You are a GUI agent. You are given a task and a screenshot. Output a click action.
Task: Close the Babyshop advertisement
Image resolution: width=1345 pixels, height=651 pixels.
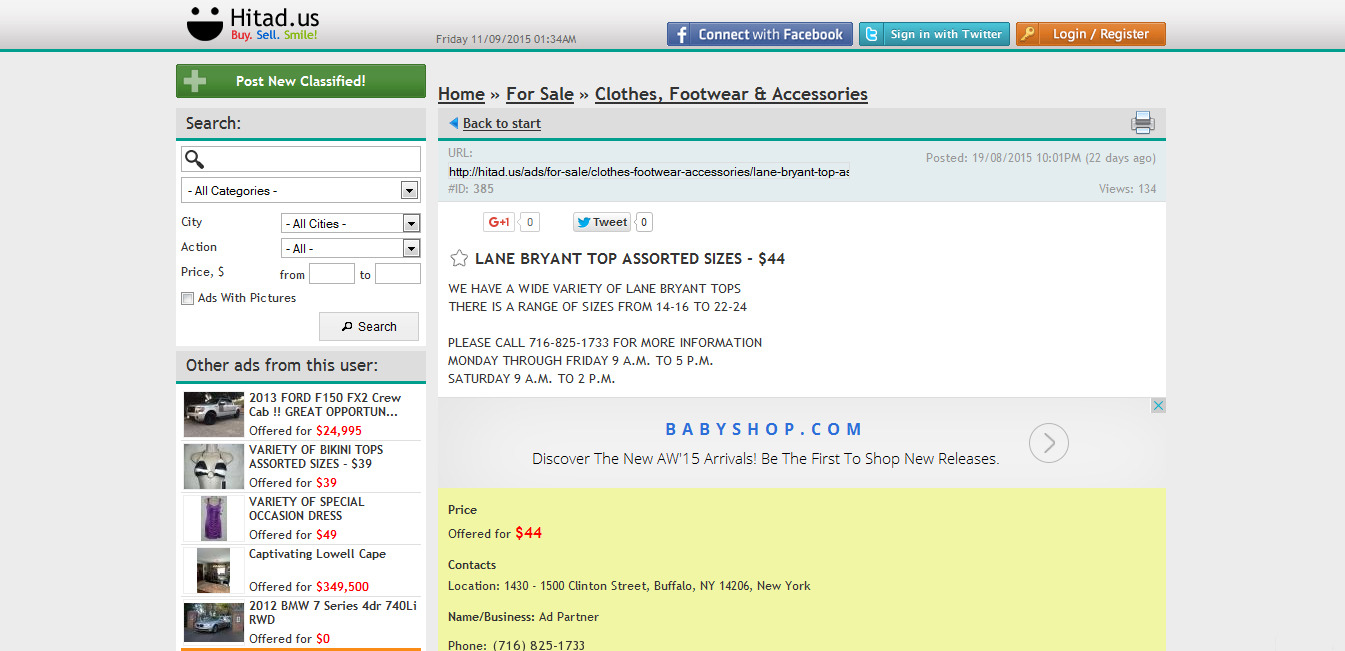[1158, 405]
